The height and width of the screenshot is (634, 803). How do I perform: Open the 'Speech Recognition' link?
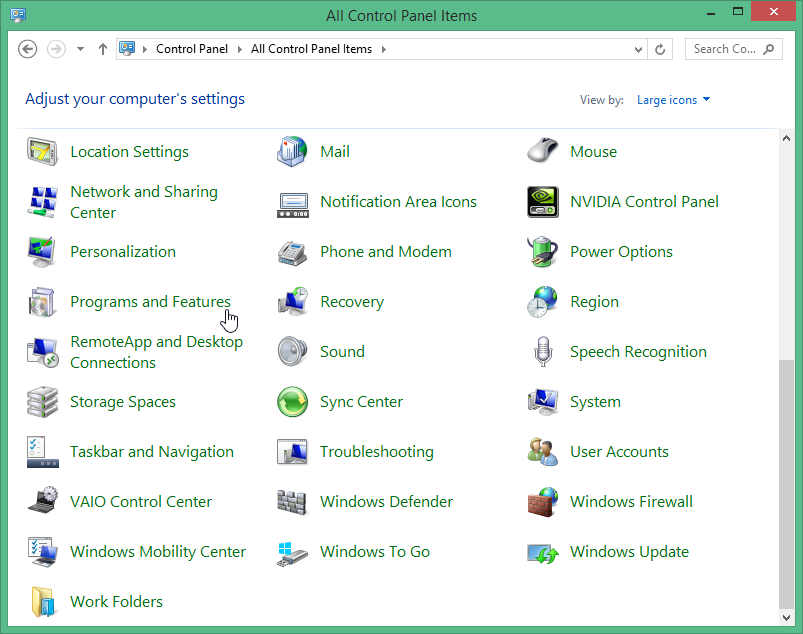pos(638,352)
